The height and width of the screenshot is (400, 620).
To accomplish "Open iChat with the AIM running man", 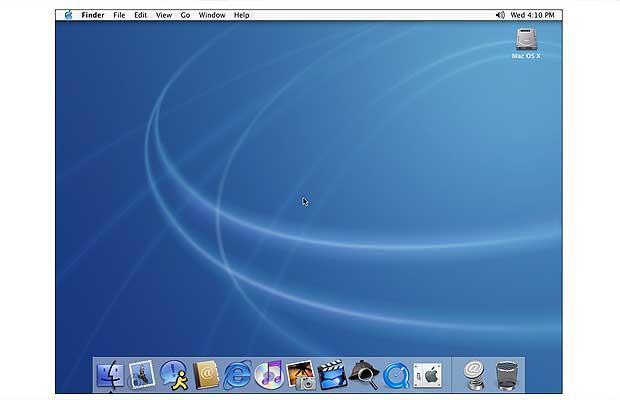I will click(174, 375).
